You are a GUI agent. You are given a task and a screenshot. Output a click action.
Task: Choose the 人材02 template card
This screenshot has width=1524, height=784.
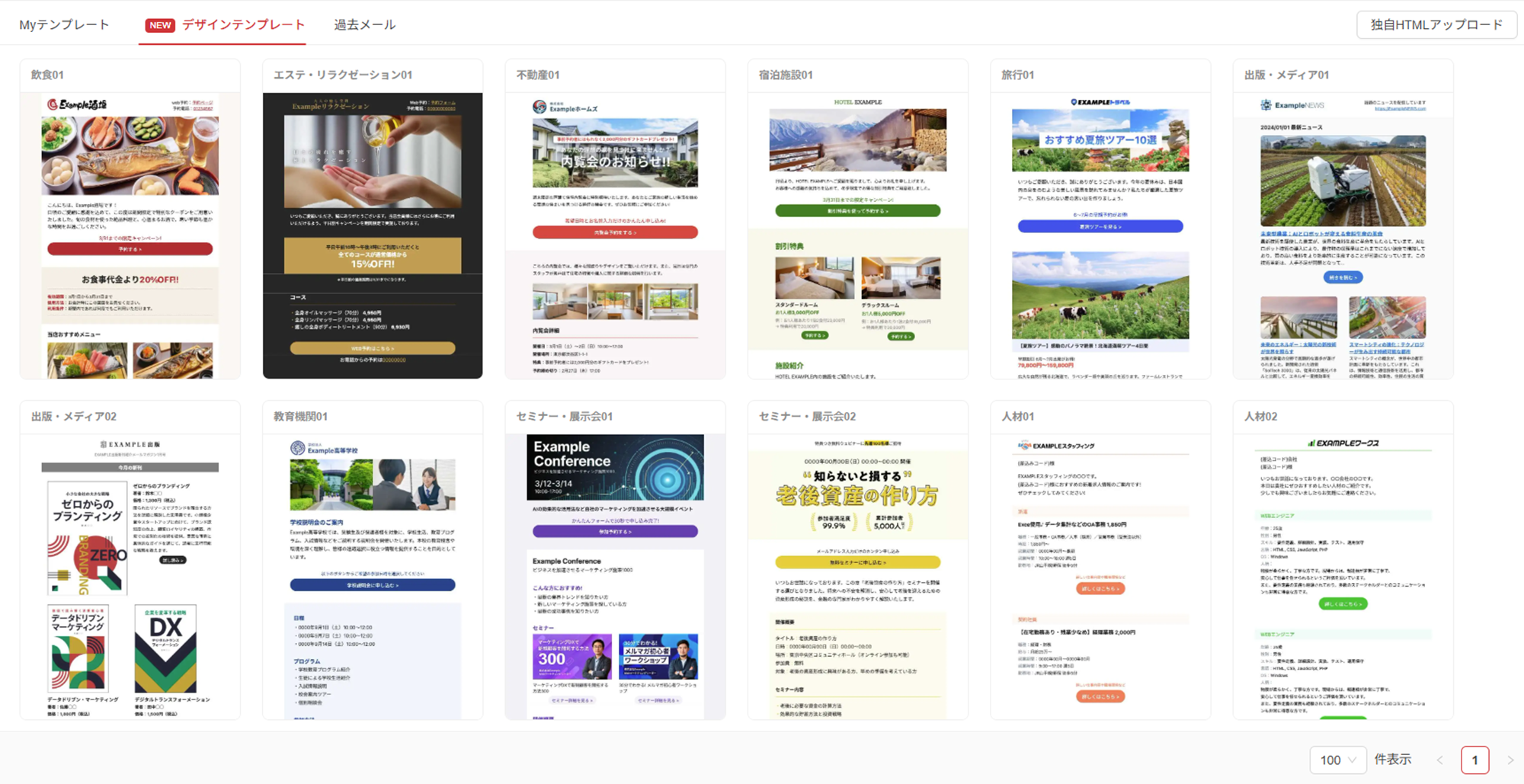1343,576
